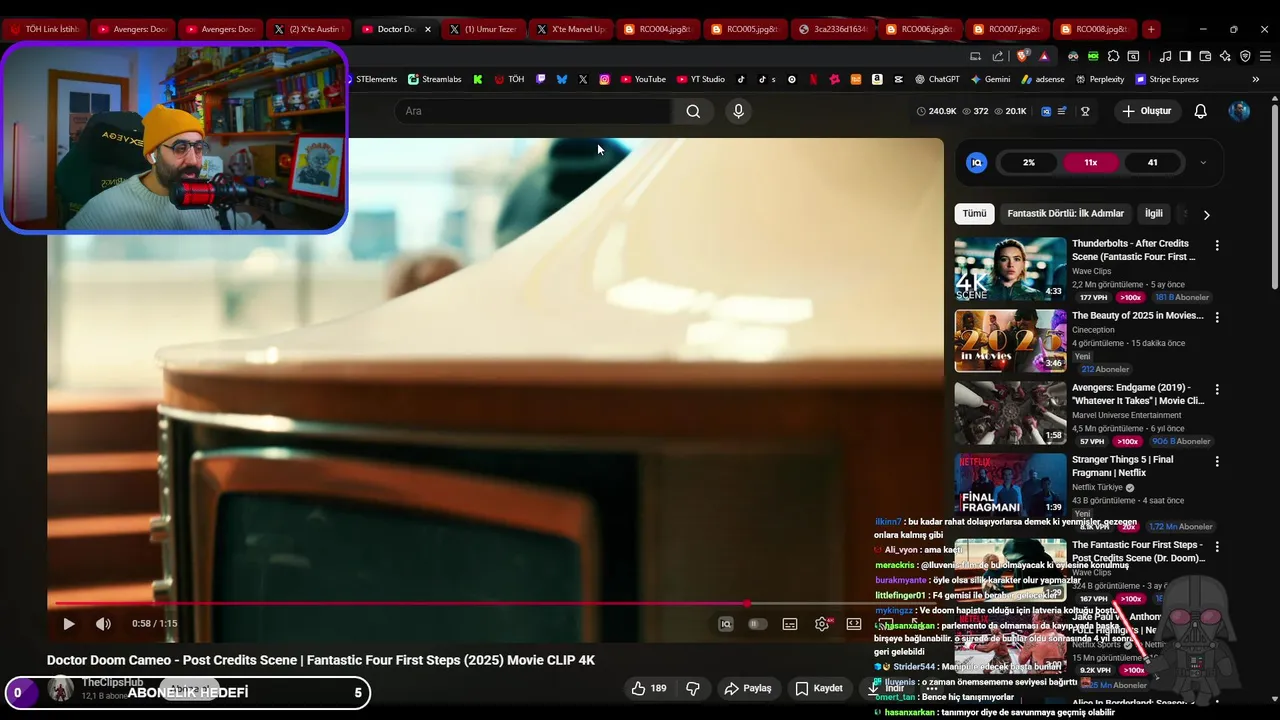Open Avengers: Endgame Whatever It Takes thumbnail
The height and width of the screenshot is (720, 1280).
[x=1010, y=412]
